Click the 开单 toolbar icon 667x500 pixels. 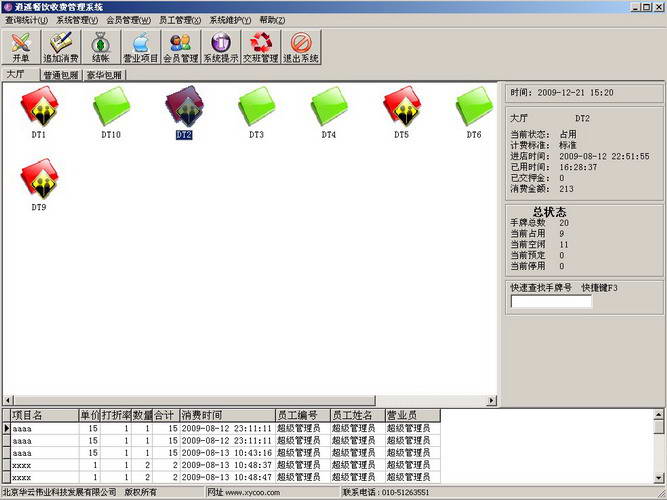click(x=21, y=47)
